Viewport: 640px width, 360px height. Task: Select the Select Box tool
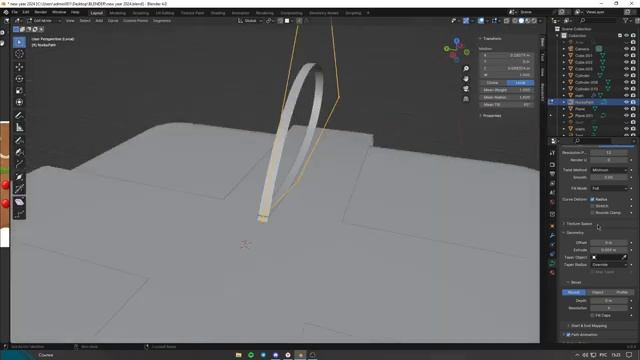19,42
